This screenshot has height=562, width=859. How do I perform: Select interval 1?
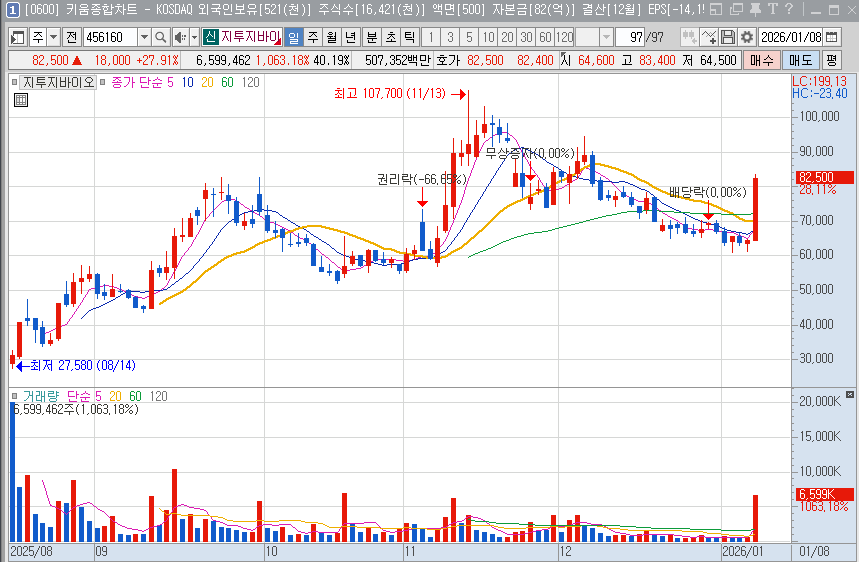431,37
